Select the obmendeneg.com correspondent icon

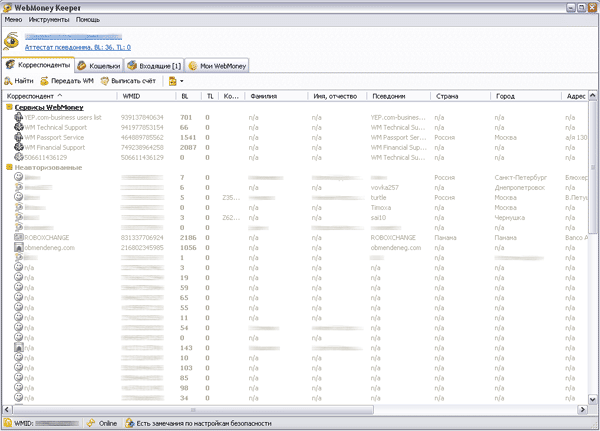tap(18, 247)
